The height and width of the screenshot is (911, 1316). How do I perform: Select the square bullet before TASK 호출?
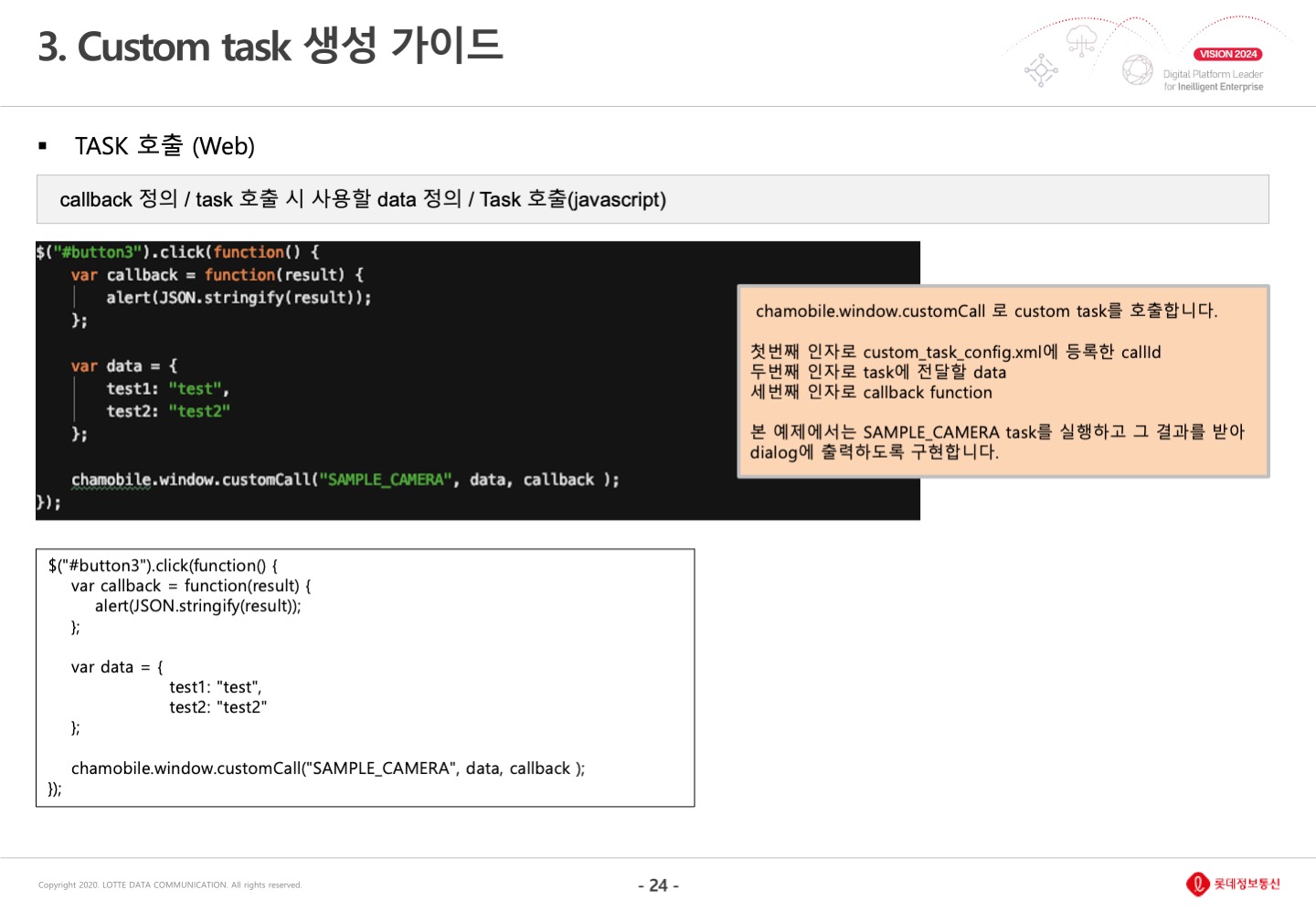coord(42,146)
